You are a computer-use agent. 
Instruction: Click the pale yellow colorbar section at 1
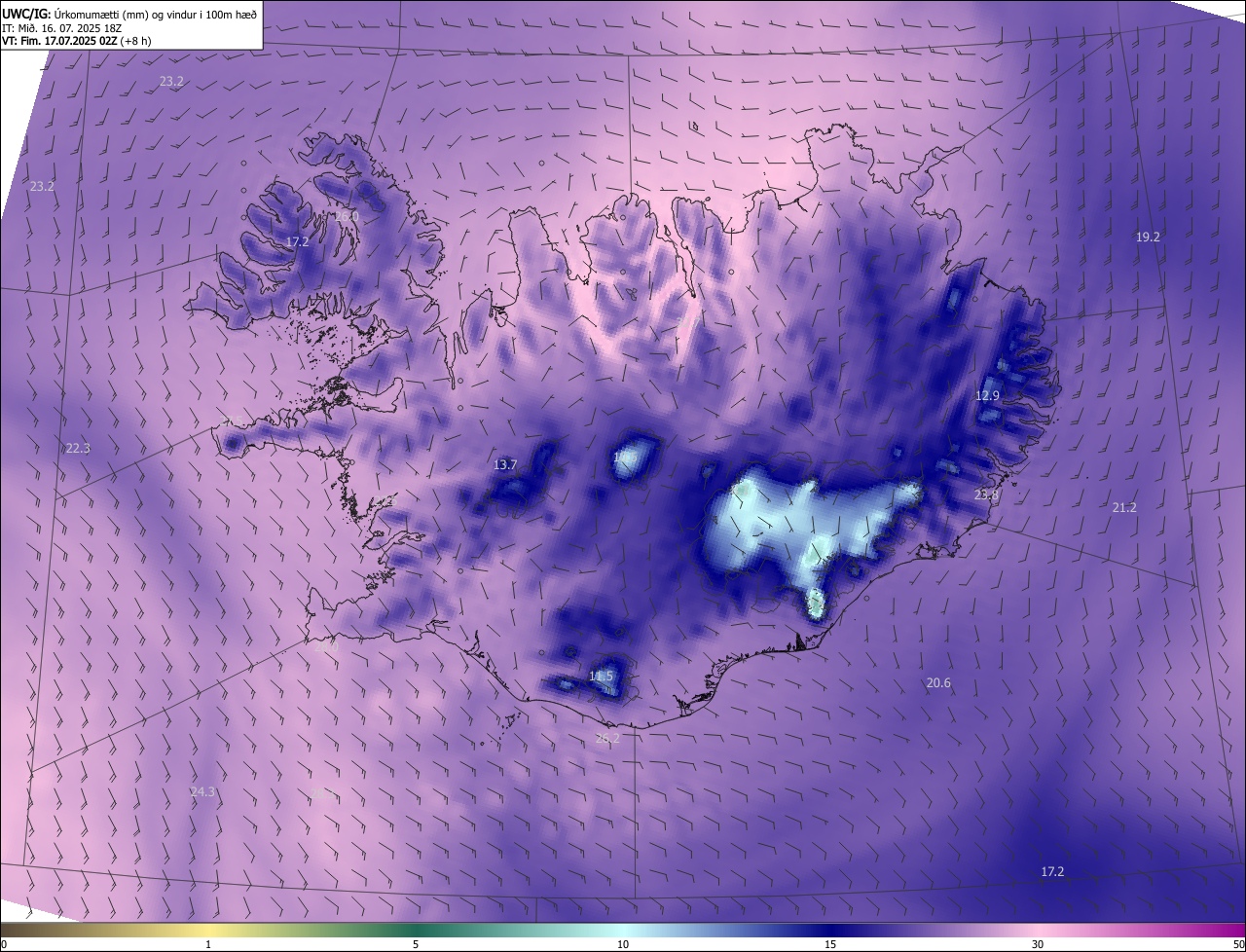[x=208, y=930]
